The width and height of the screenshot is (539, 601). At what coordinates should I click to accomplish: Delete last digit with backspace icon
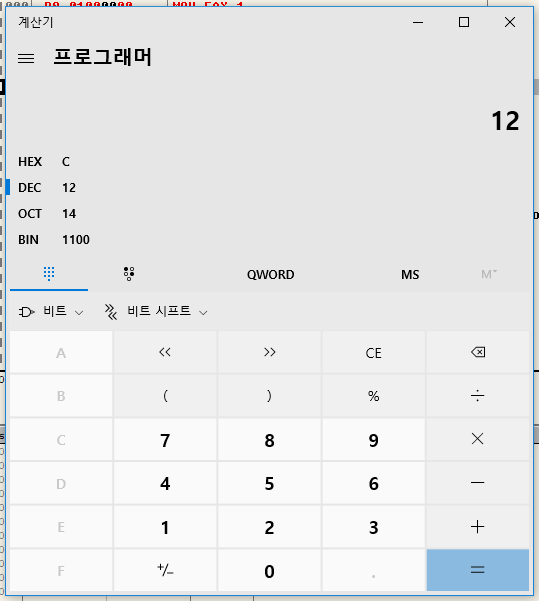click(x=478, y=352)
